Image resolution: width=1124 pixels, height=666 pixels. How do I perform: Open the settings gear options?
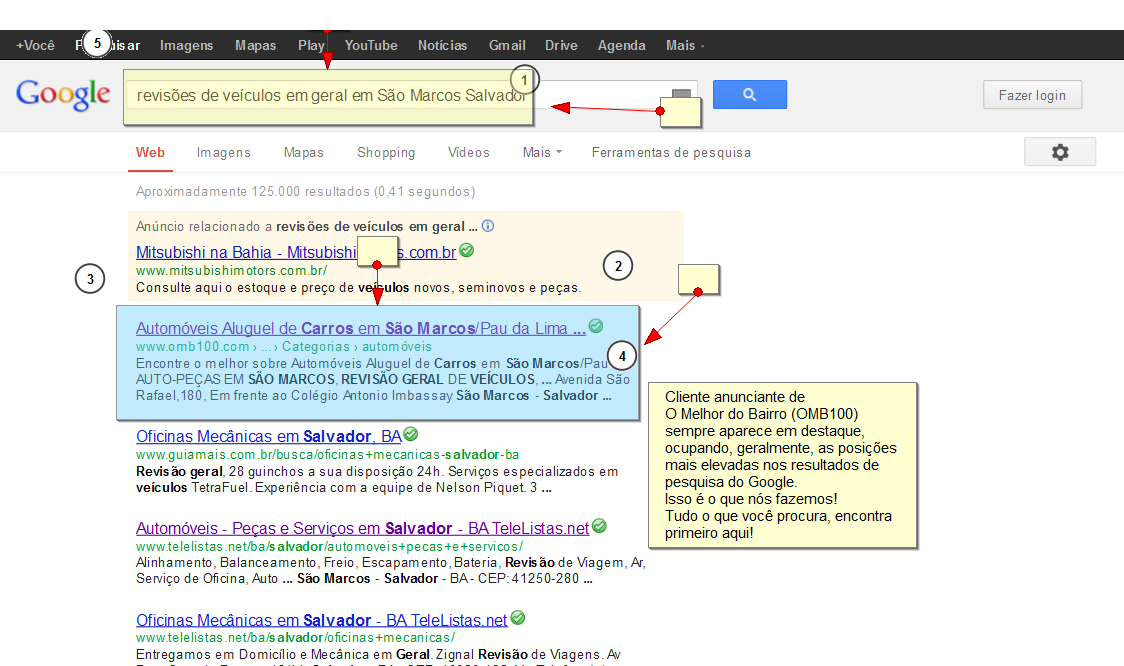point(1060,152)
